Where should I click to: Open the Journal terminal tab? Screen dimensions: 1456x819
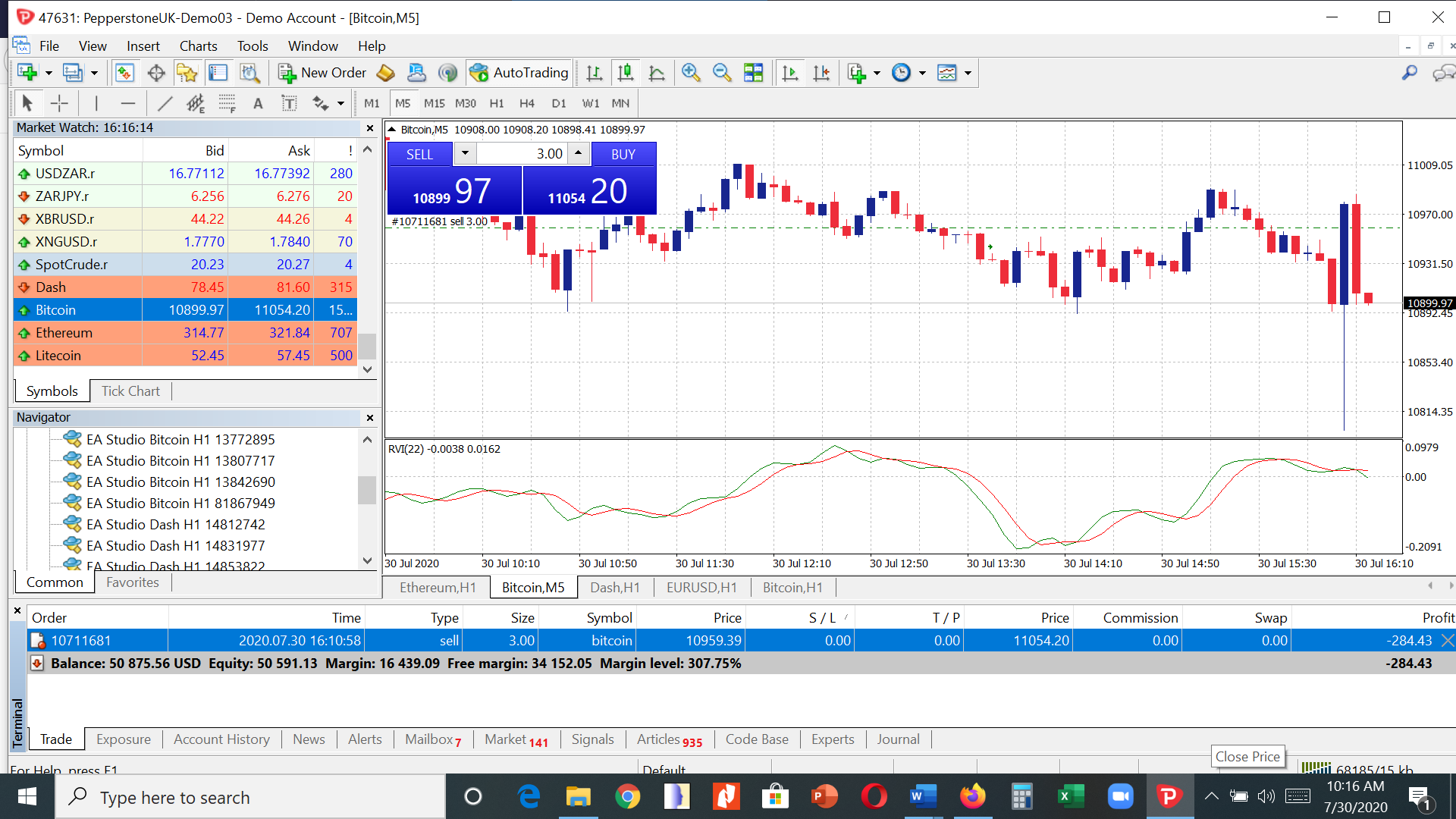[x=898, y=739]
